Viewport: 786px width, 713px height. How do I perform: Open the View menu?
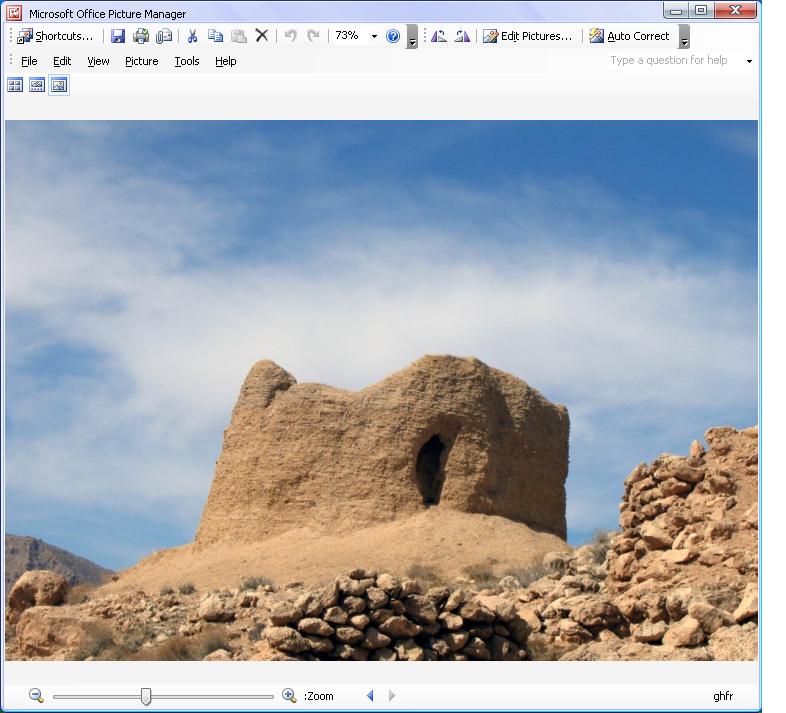point(98,61)
